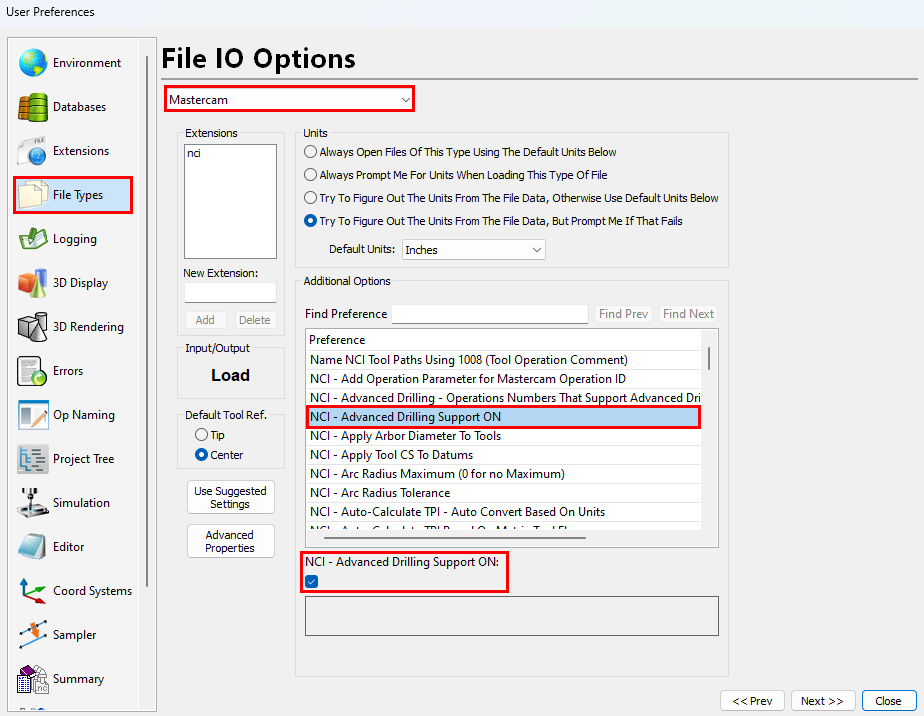Image resolution: width=924 pixels, height=716 pixels.
Task: Select NCI Add Operation Parameter row
Action: (504, 379)
